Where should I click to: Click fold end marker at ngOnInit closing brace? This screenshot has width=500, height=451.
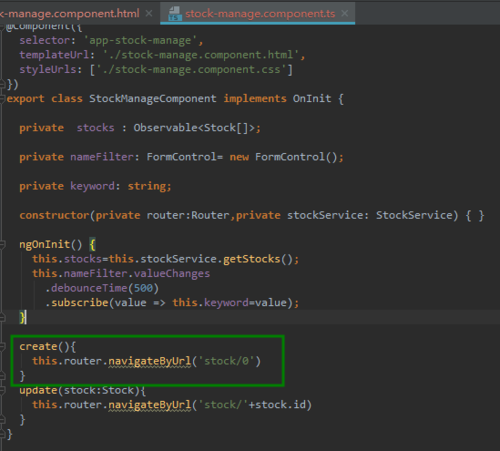[x=2, y=318]
